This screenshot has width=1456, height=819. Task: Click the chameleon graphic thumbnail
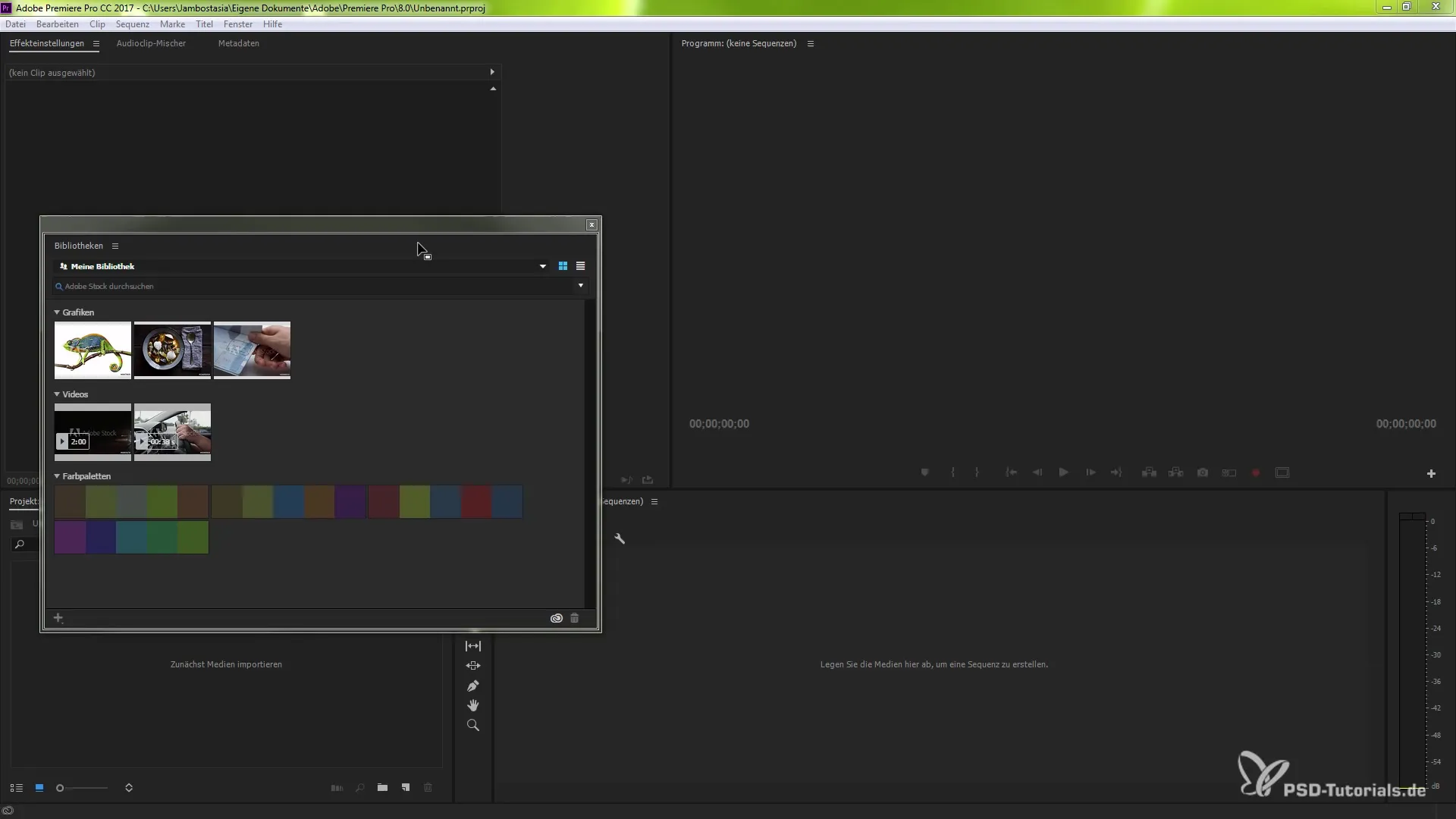click(93, 350)
